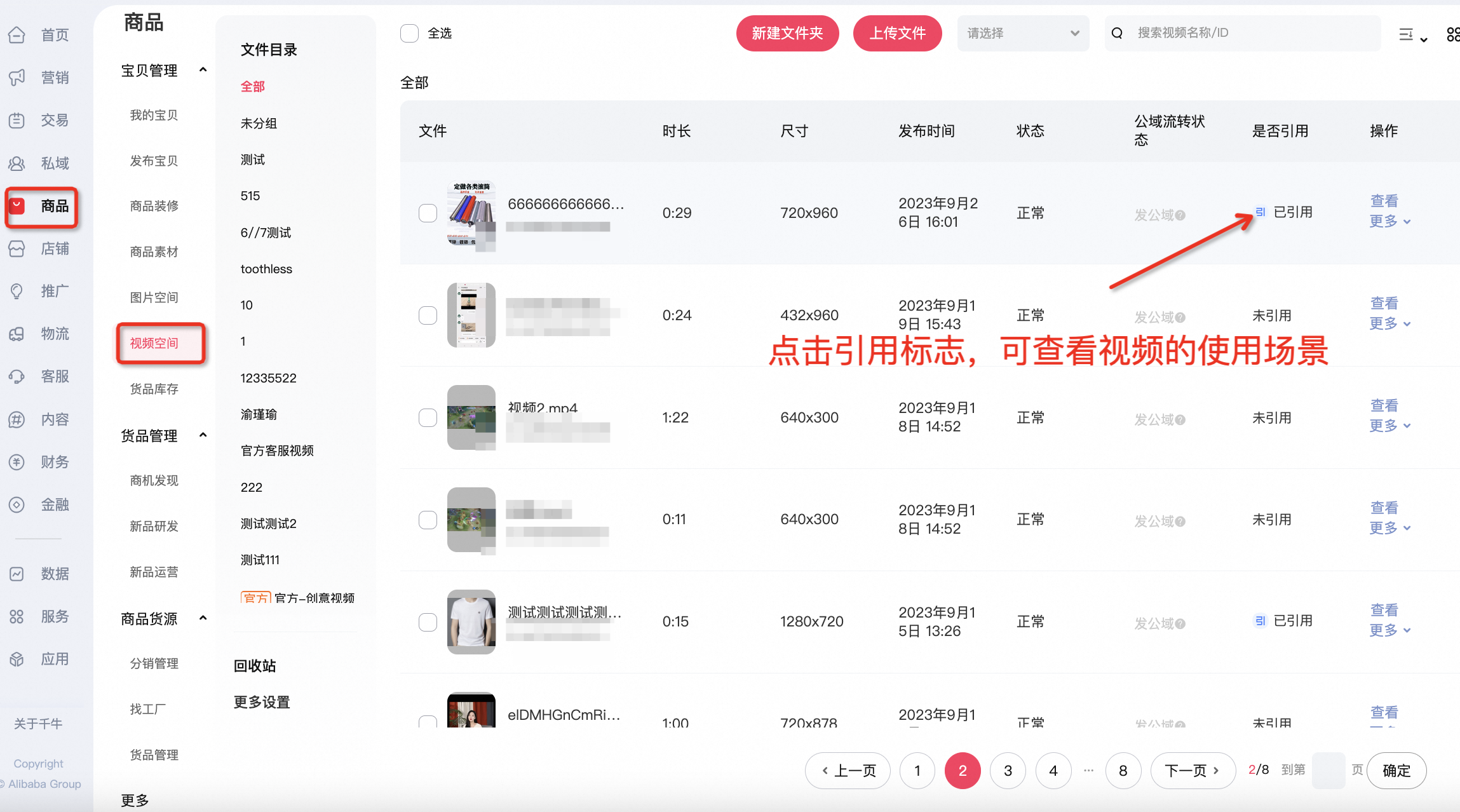Open the 店铺 storefront icon

click(x=17, y=248)
